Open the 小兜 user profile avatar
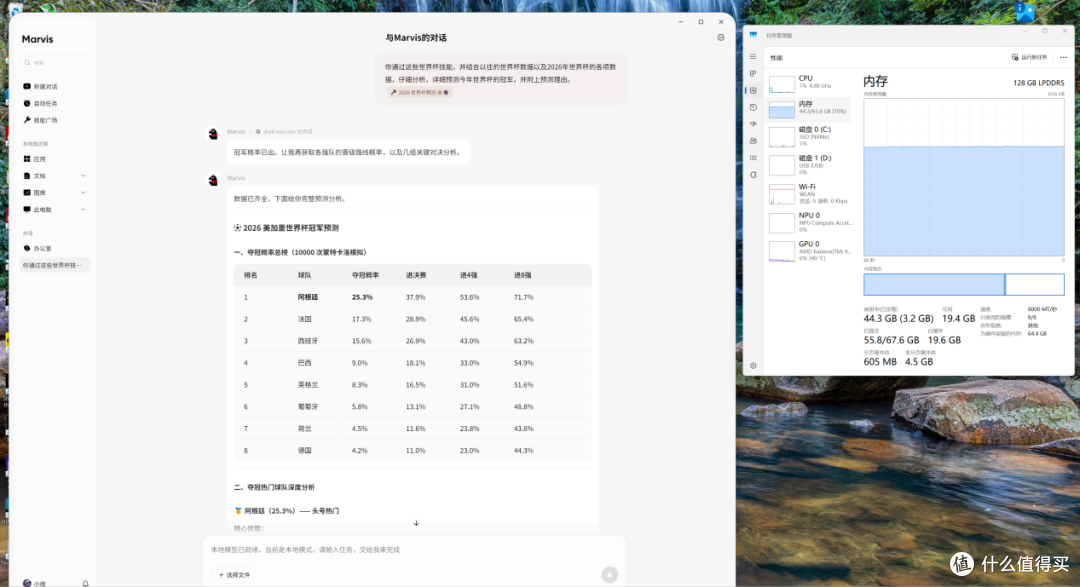 27,583
